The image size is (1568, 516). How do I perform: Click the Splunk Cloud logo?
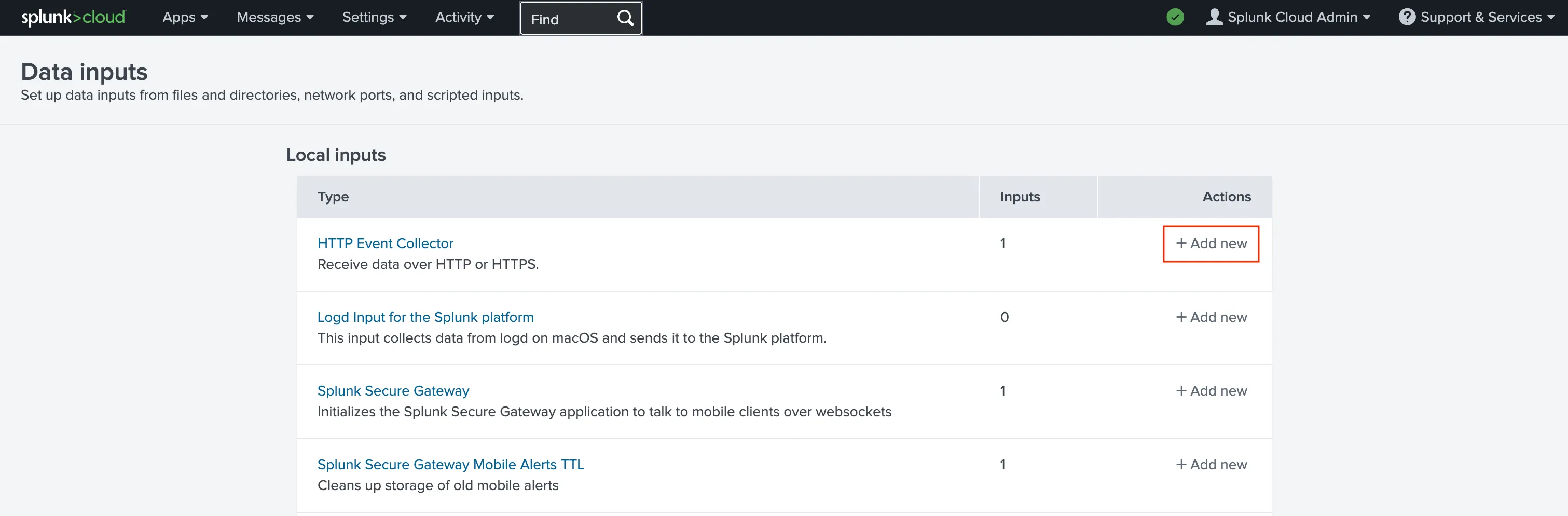(x=73, y=17)
